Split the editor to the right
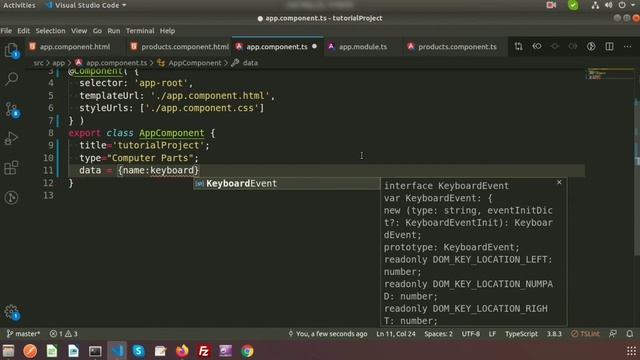The height and width of the screenshot is (360, 640). point(609,47)
